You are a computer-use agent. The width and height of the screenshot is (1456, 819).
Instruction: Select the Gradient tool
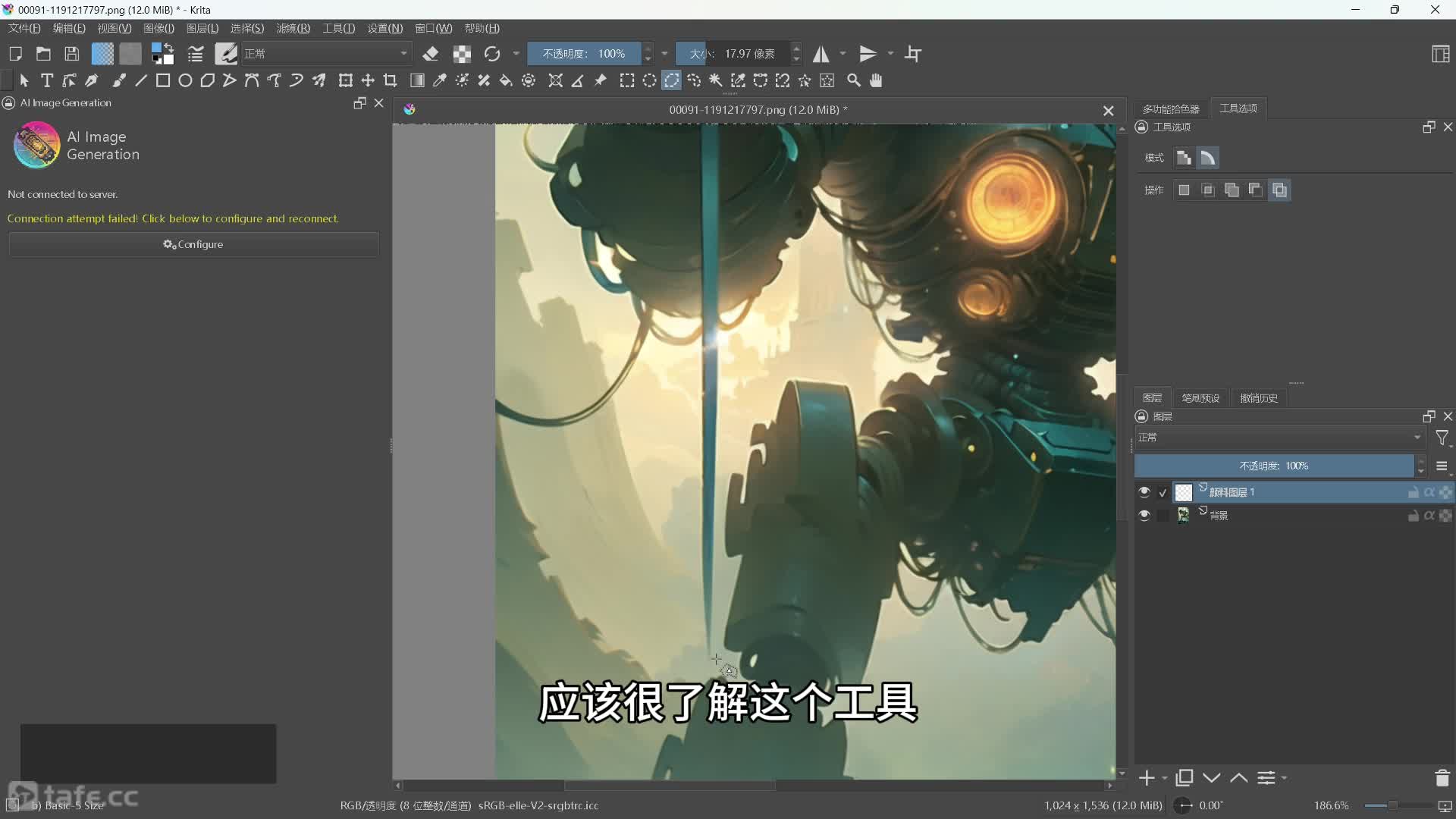[x=417, y=80]
